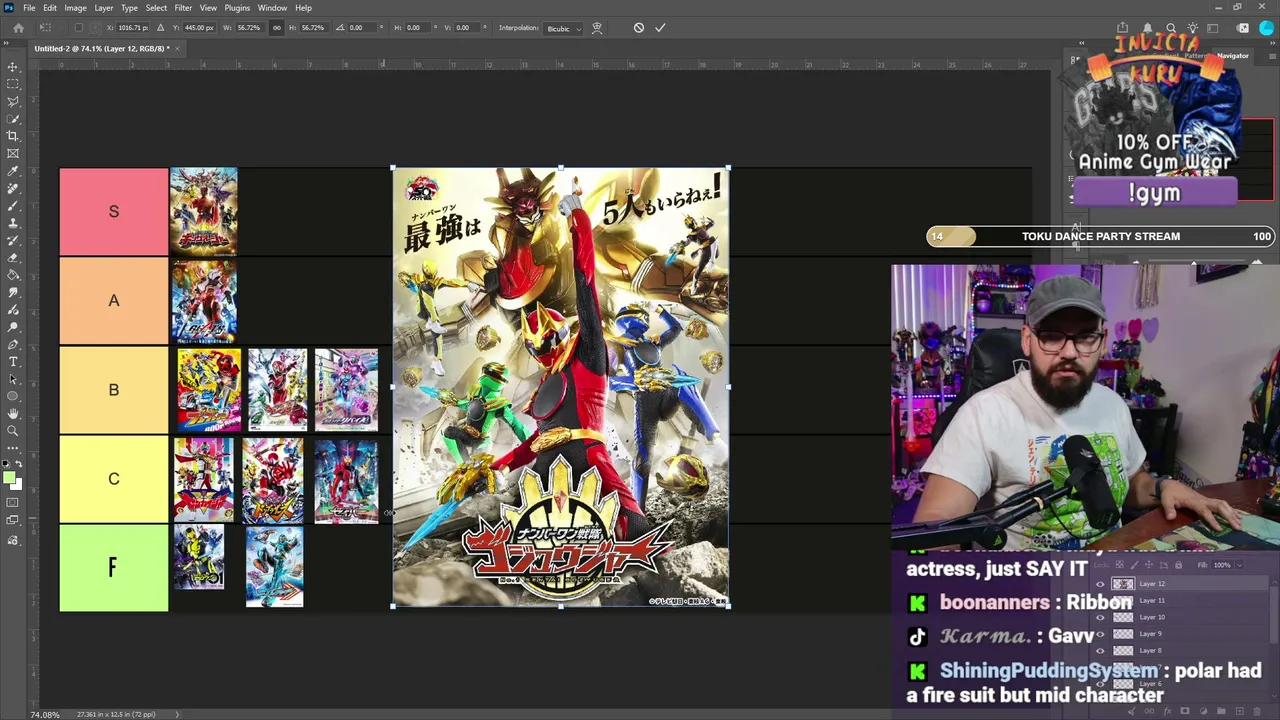Select the History Brush tool
Viewport: 1280px width, 720px height.
click(13, 240)
